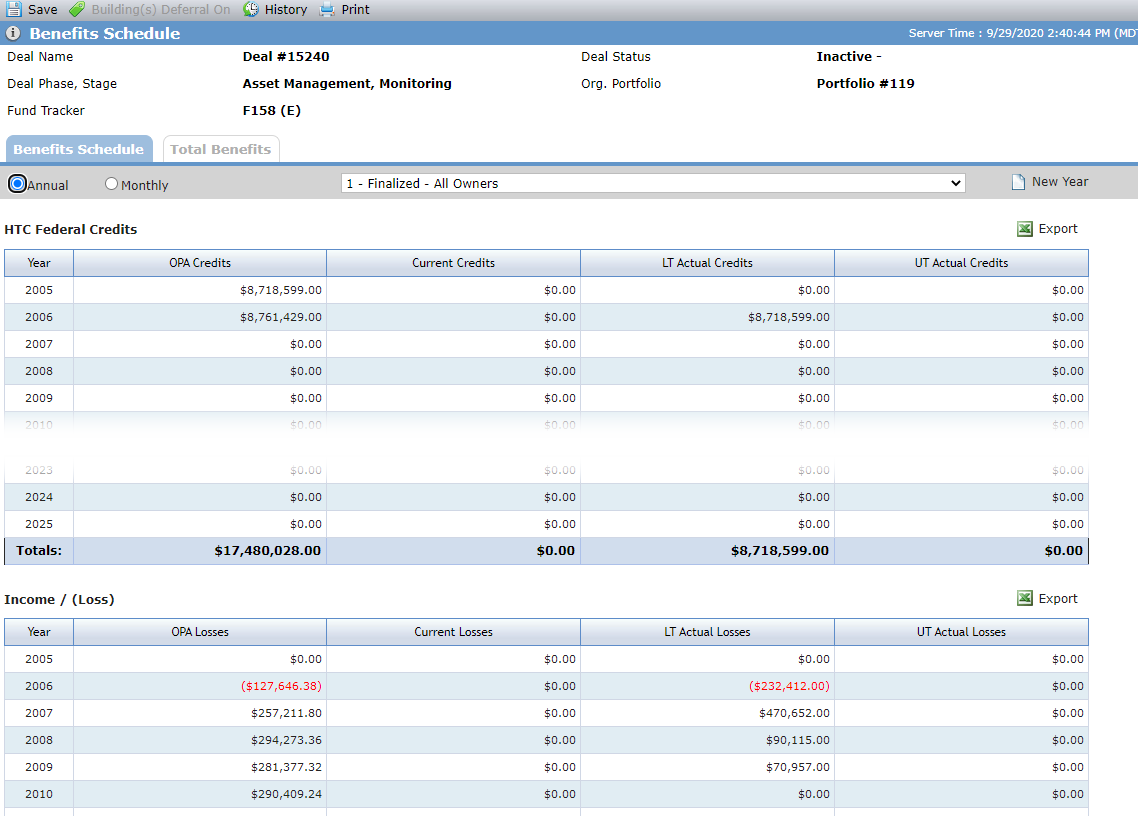Click the UT Actual Credits column header
This screenshot has width=1138, height=817.
[x=962, y=263]
